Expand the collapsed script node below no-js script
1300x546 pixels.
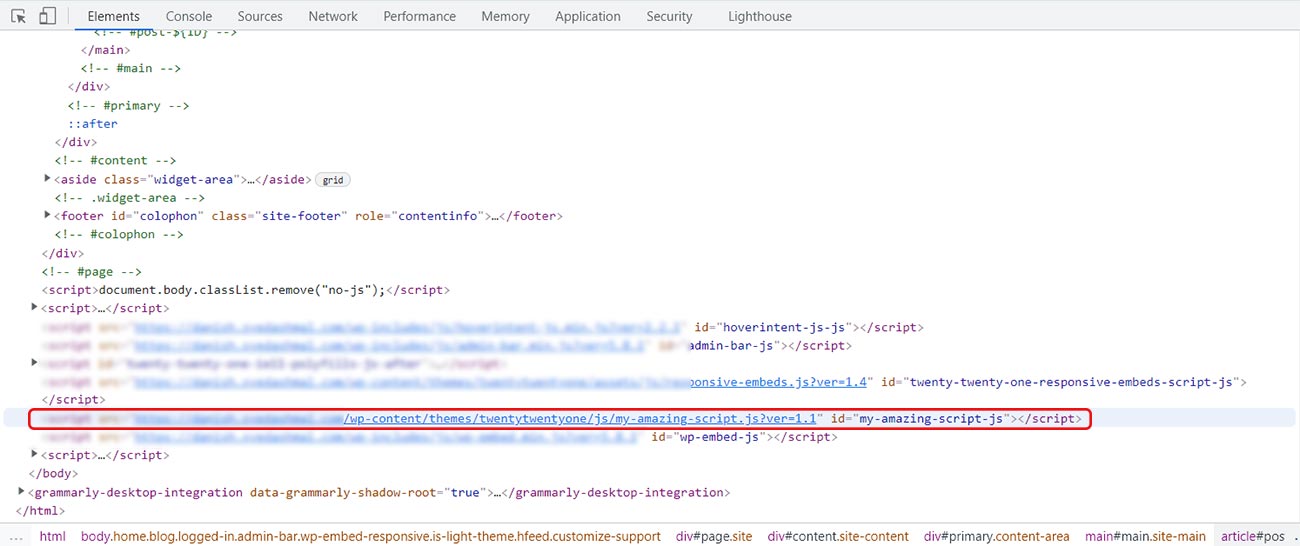pos(35,308)
